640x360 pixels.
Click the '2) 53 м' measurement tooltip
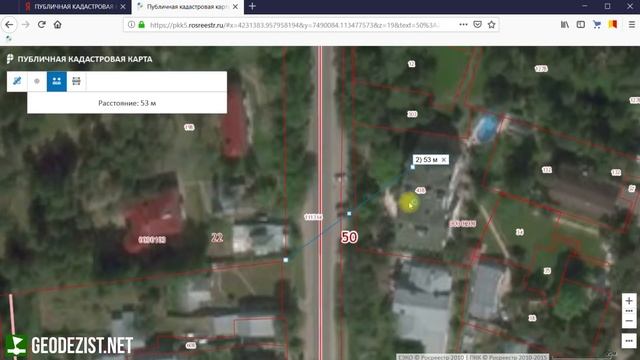tap(431, 160)
